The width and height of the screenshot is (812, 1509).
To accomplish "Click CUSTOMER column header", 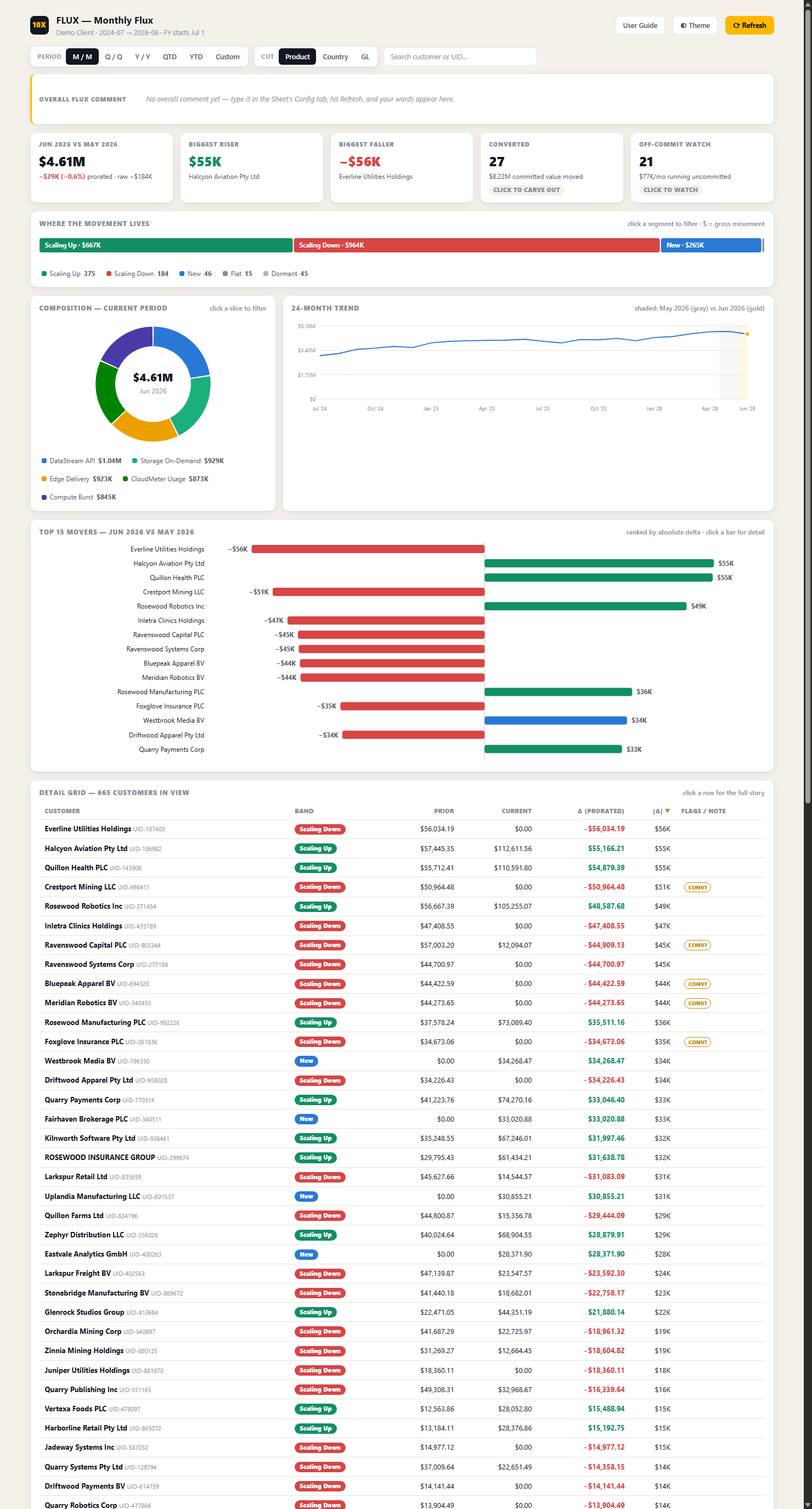I will [x=62, y=812].
